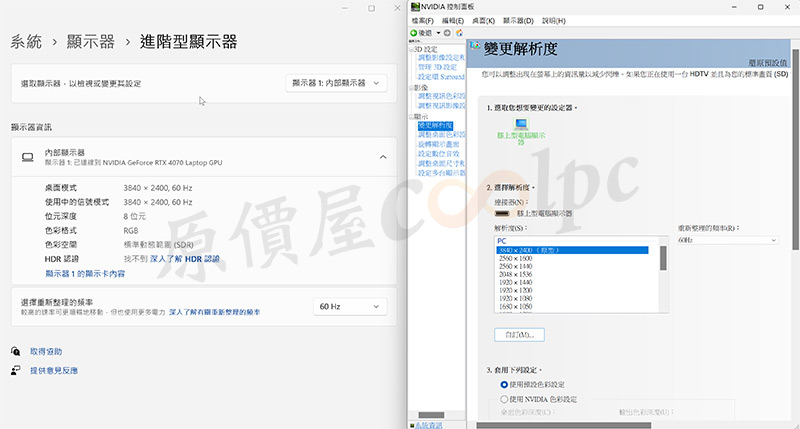Click the NVIDIA Control Panel title icon
The height and width of the screenshot is (429, 800).
click(x=415, y=7)
